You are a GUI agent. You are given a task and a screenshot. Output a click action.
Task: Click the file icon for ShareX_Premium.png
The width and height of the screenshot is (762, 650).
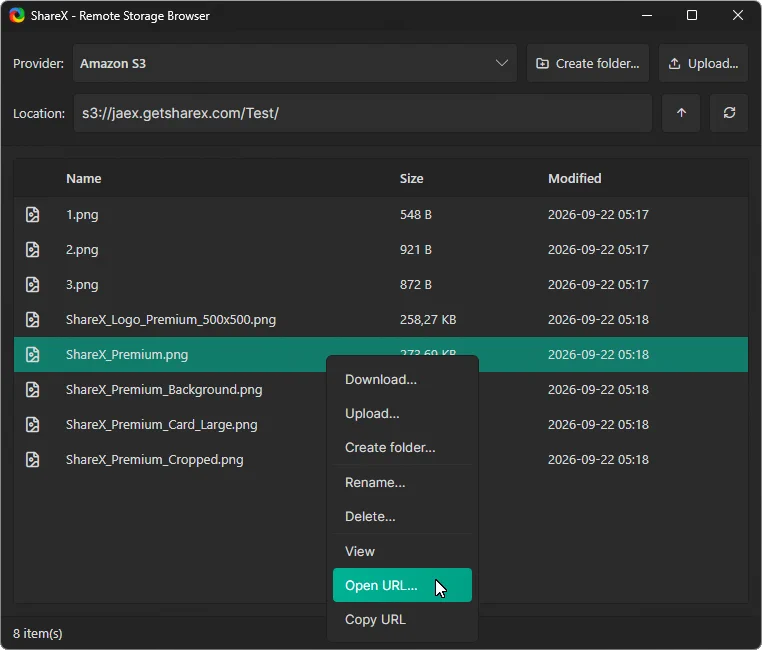click(x=33, y=354)
